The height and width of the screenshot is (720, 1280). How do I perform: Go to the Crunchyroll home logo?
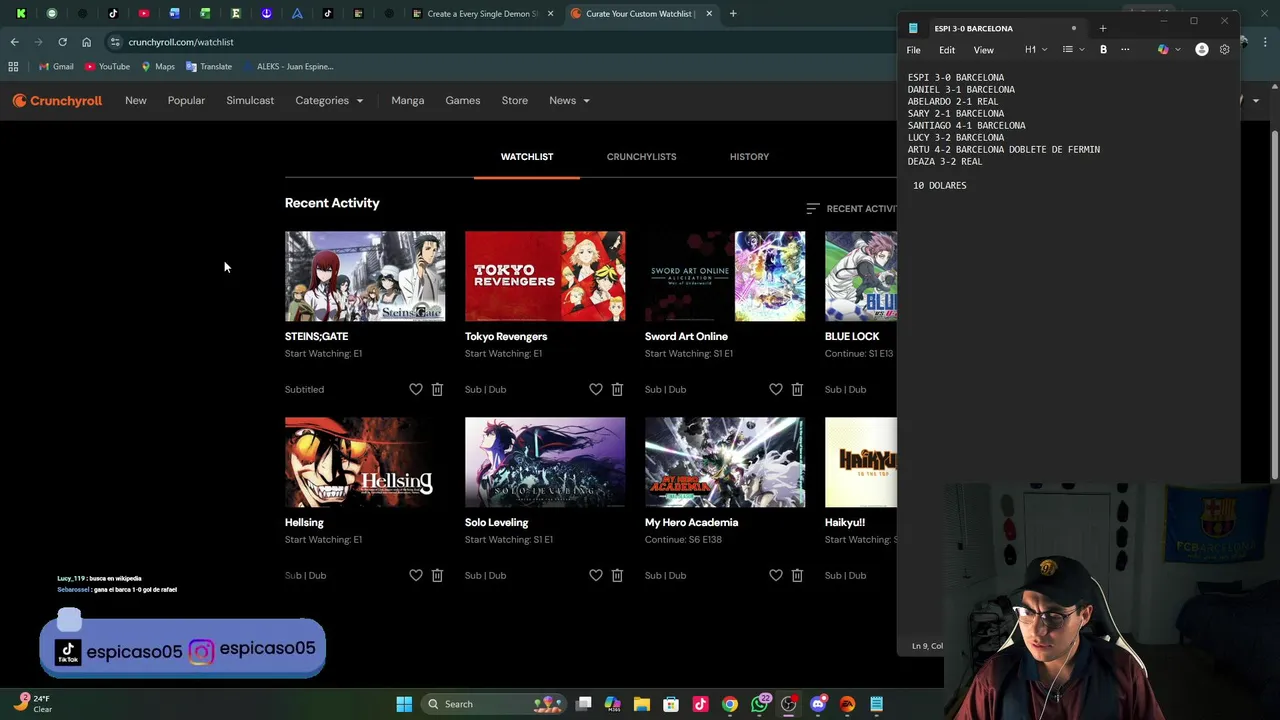[57, 100]
